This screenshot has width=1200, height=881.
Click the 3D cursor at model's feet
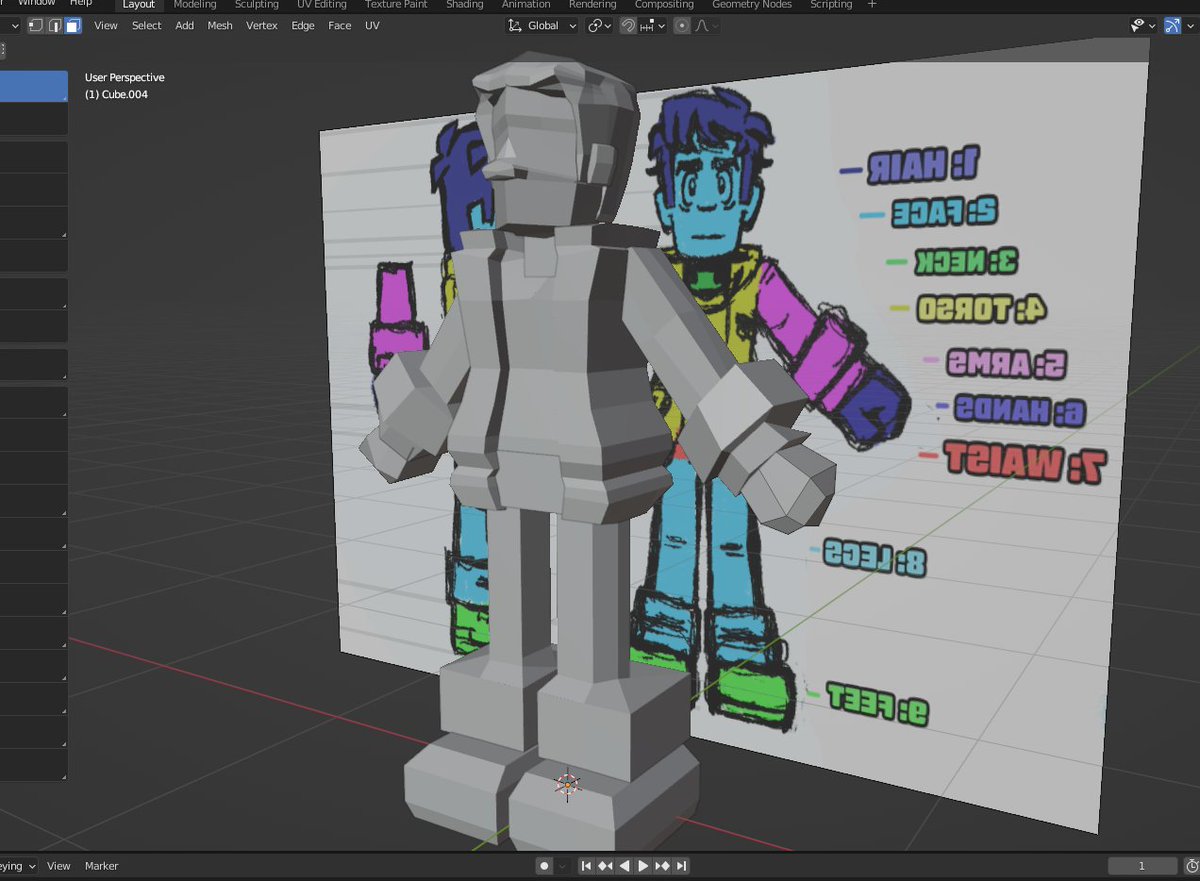567,784
